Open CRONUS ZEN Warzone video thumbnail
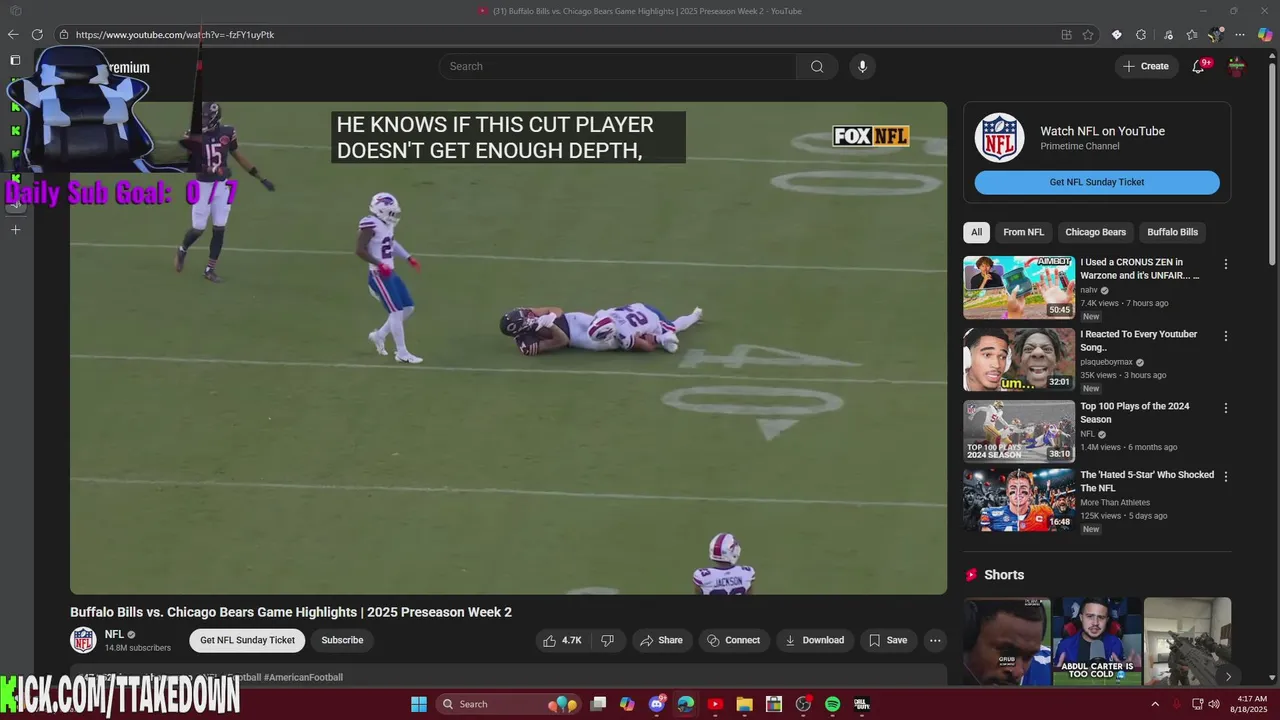 pyautogui.click(x=1019, y=287)
